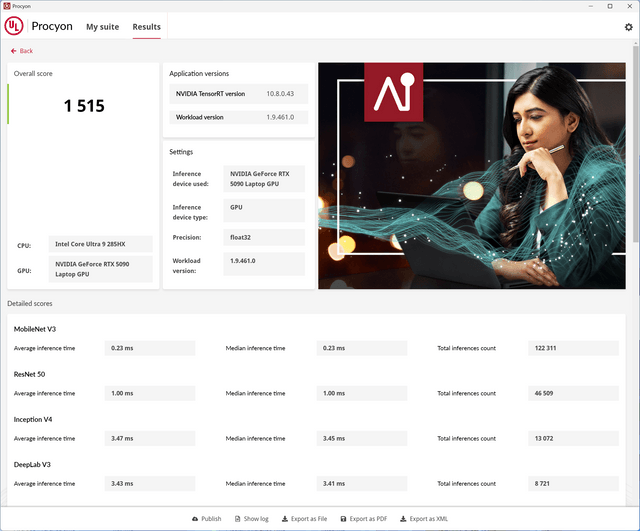640x531 pixels.
Task: Click ResNet 50 median inference time value
Action: (362, 393)
